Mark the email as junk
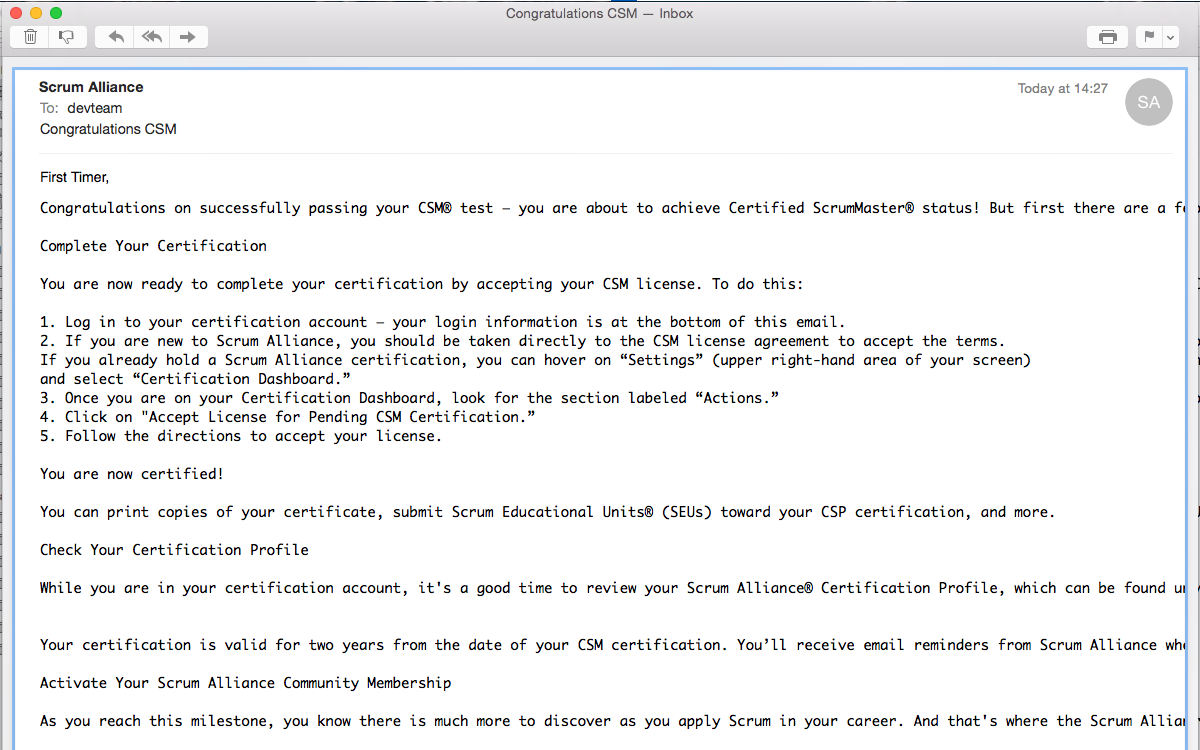The image size is (1200, 750). [x=66, y=37]
